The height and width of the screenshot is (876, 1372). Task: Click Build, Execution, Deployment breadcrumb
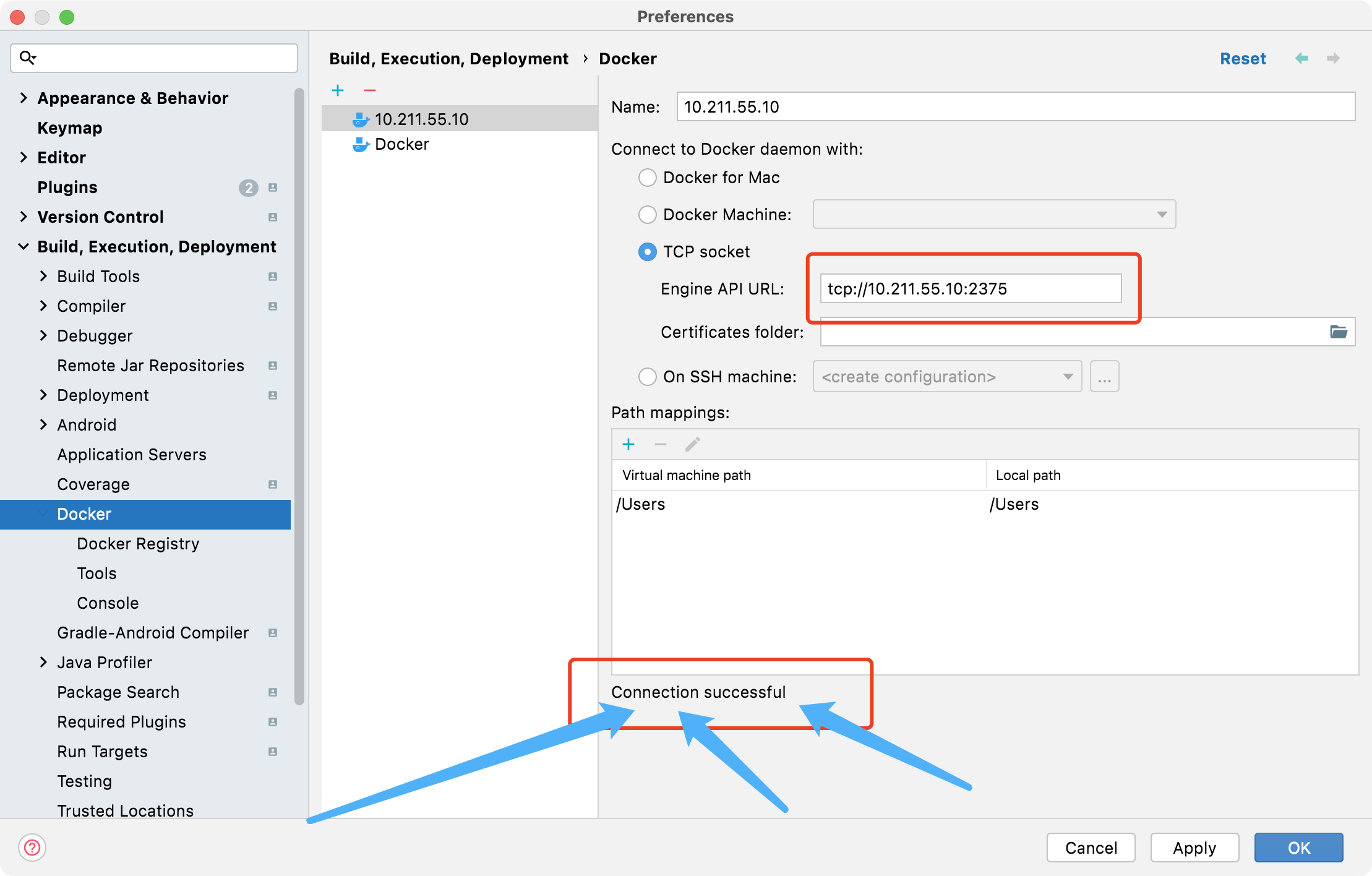pyautogui.click(x=448, y=59)
